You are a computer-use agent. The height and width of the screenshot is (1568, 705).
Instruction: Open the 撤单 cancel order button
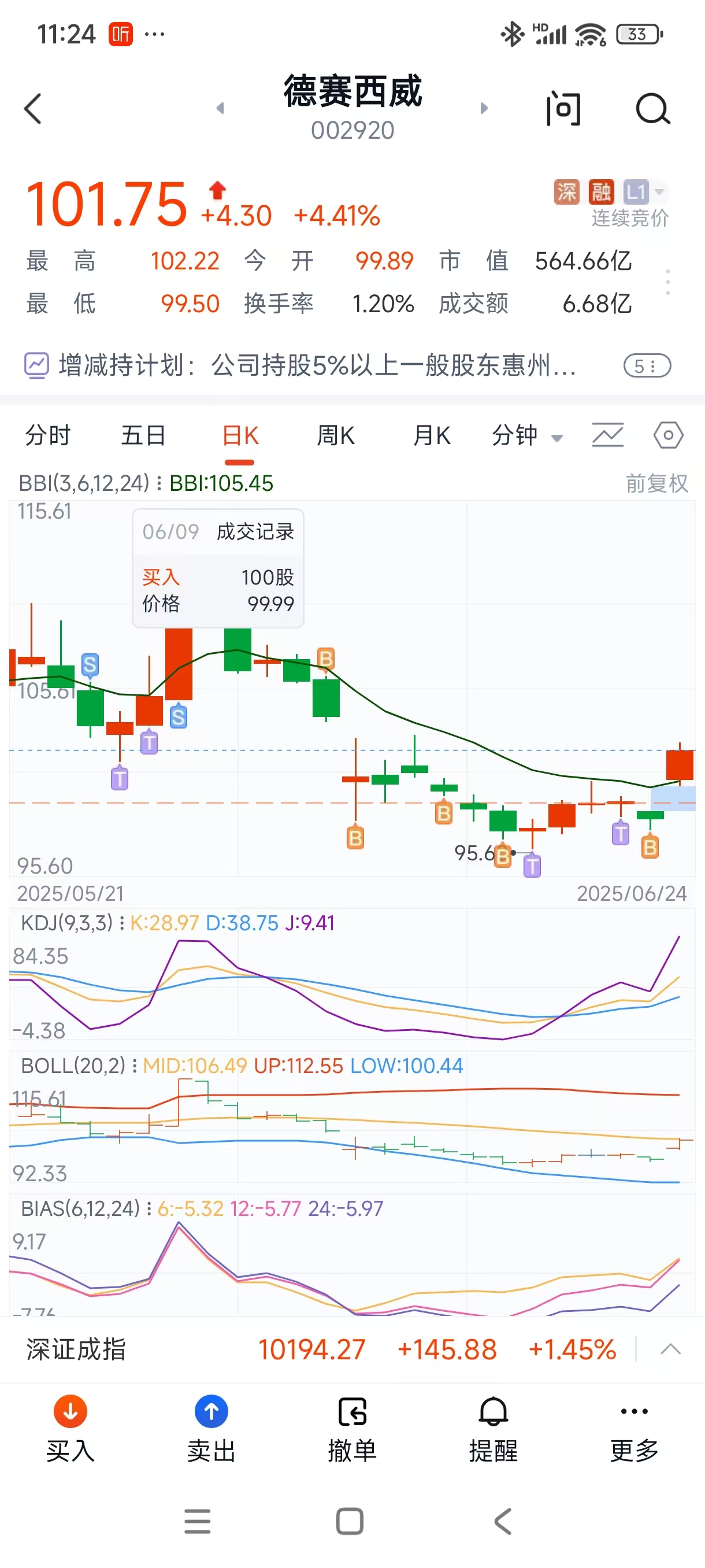point(352,1429)
